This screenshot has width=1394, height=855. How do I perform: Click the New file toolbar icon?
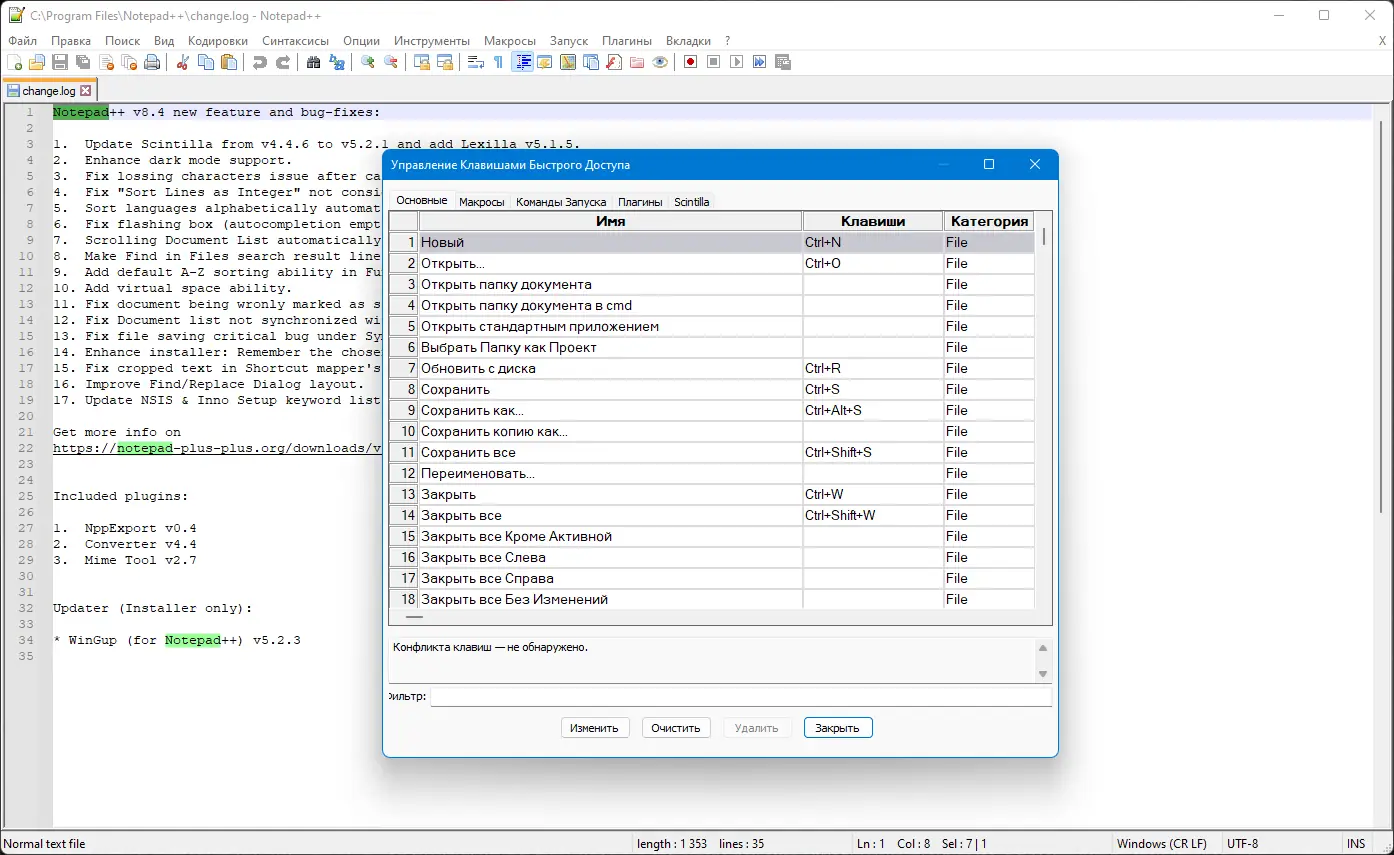[x=14, y=62]
